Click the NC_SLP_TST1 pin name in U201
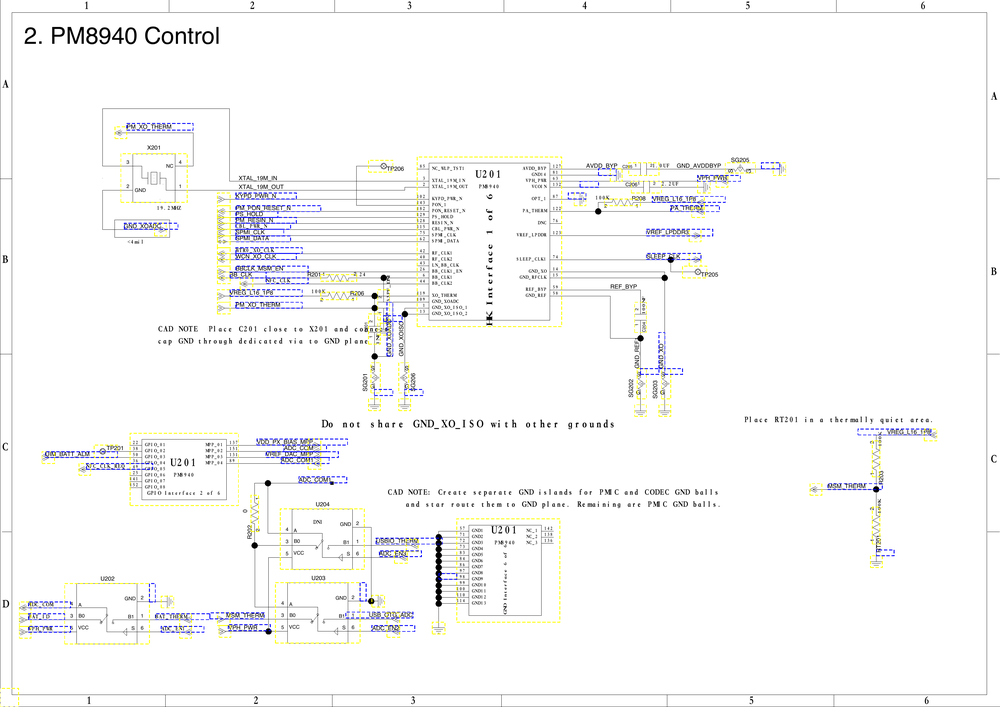This screenshot has width=1000, height=707. 448,168
